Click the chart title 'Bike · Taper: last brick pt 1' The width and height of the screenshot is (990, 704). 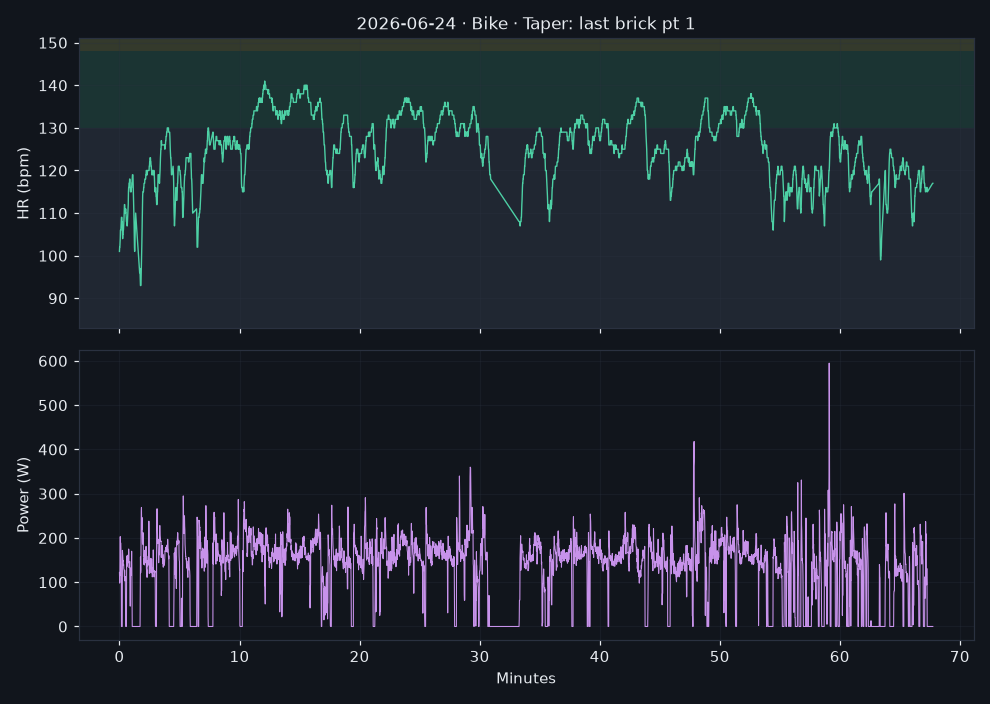583,24
